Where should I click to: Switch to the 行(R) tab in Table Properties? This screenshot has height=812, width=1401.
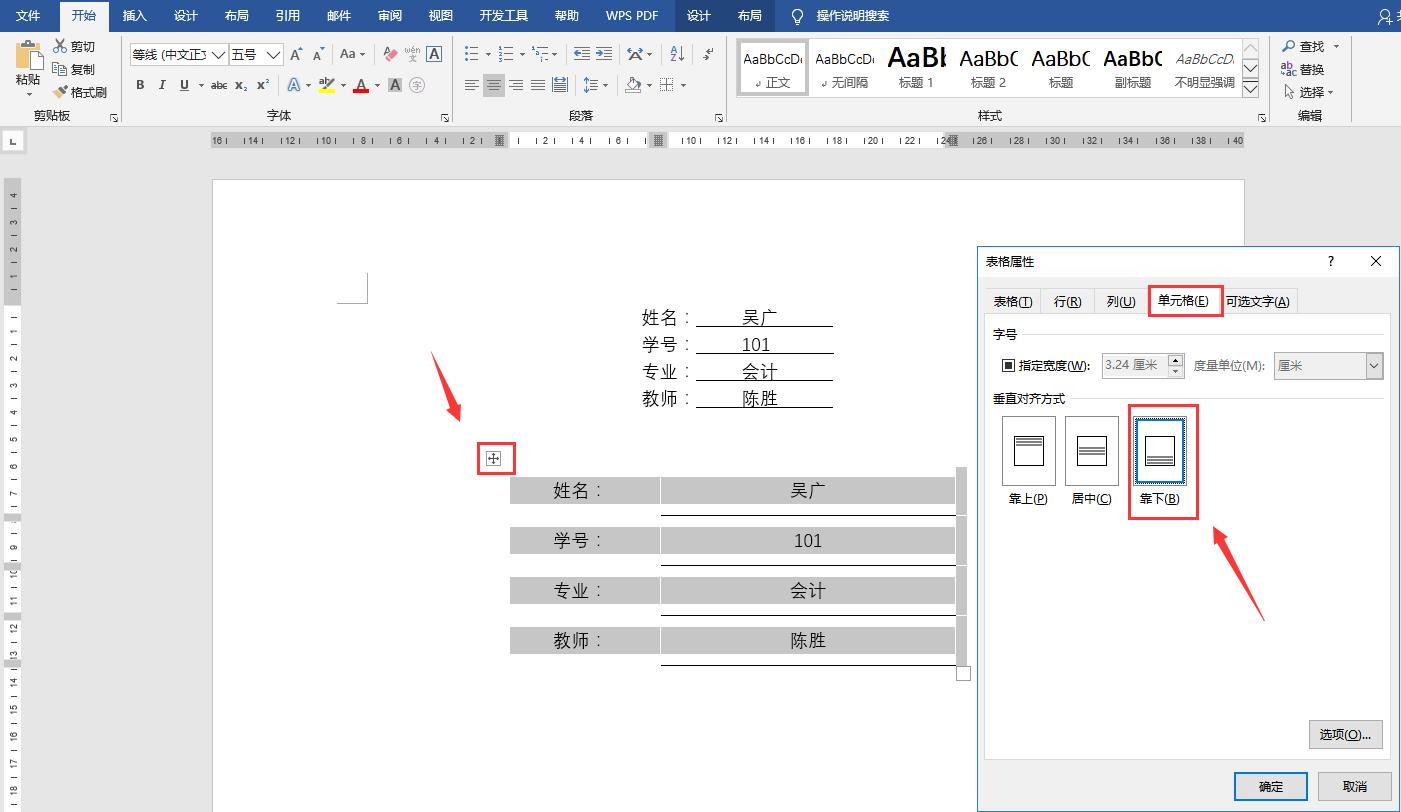[1067, 300]
